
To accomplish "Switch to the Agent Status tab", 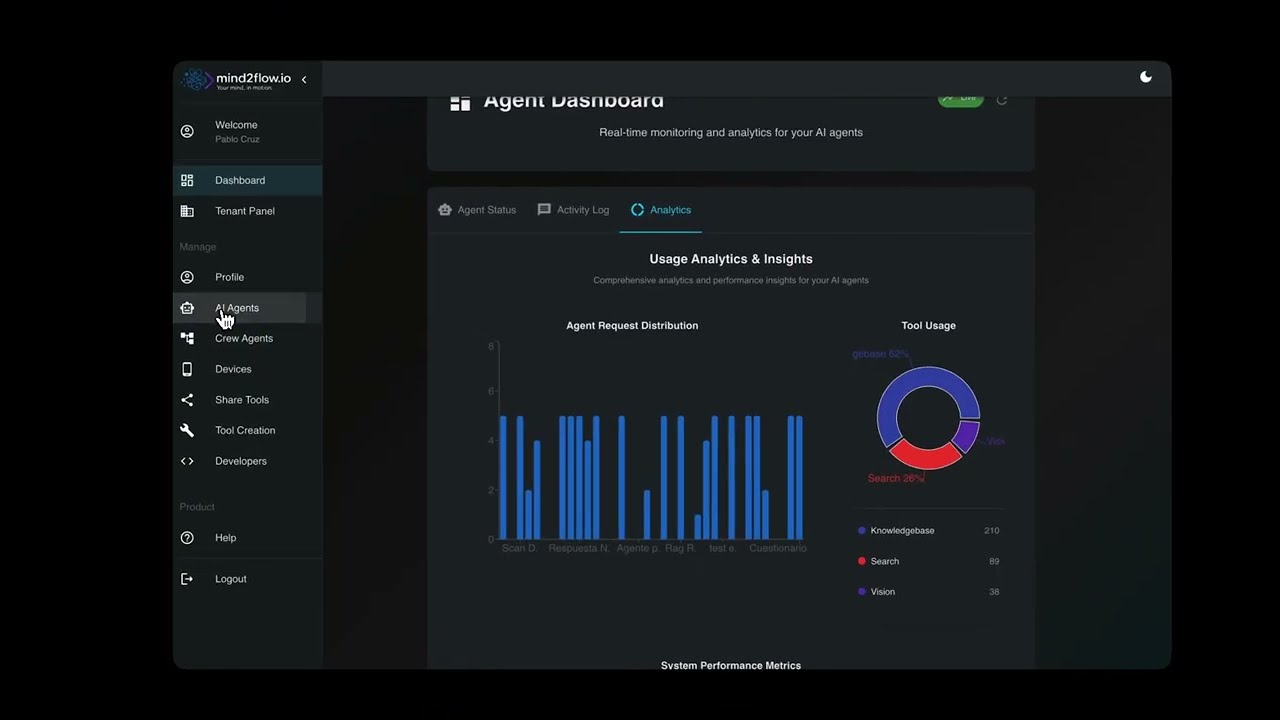I will coord(477,210).
